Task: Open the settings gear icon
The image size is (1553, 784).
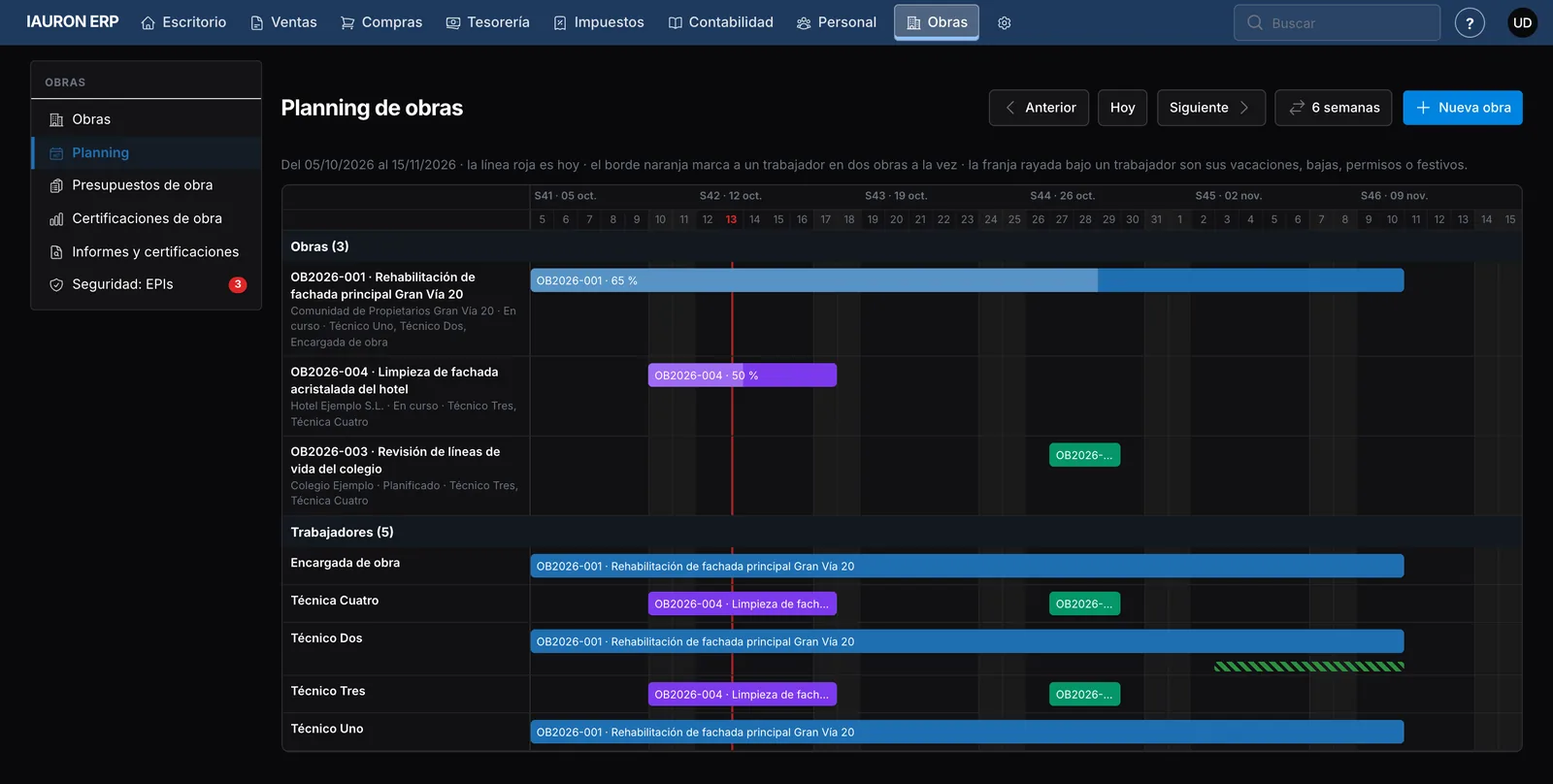Action: click(1005, 22)
